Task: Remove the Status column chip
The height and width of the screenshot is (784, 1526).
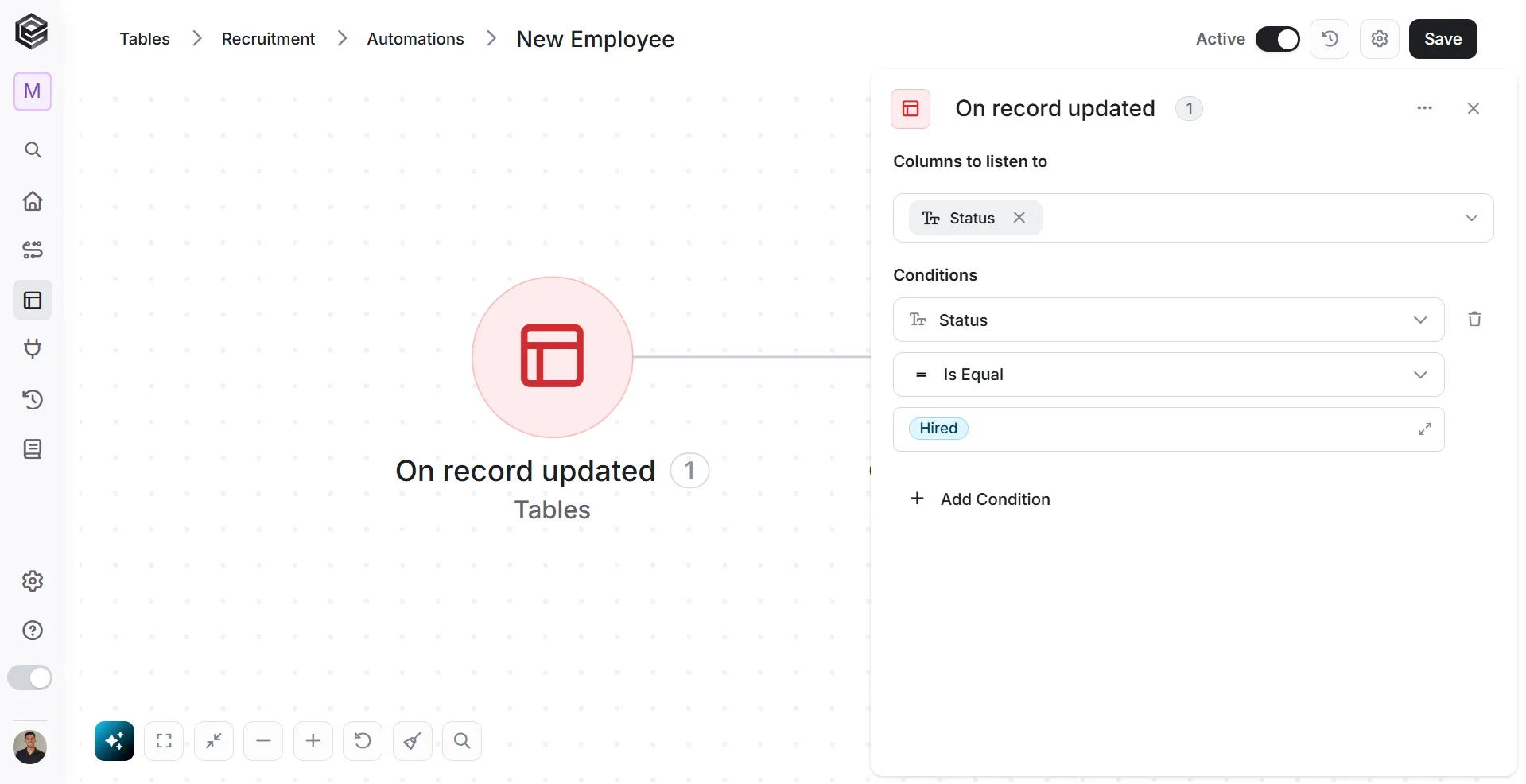Action: point(1019,217)
